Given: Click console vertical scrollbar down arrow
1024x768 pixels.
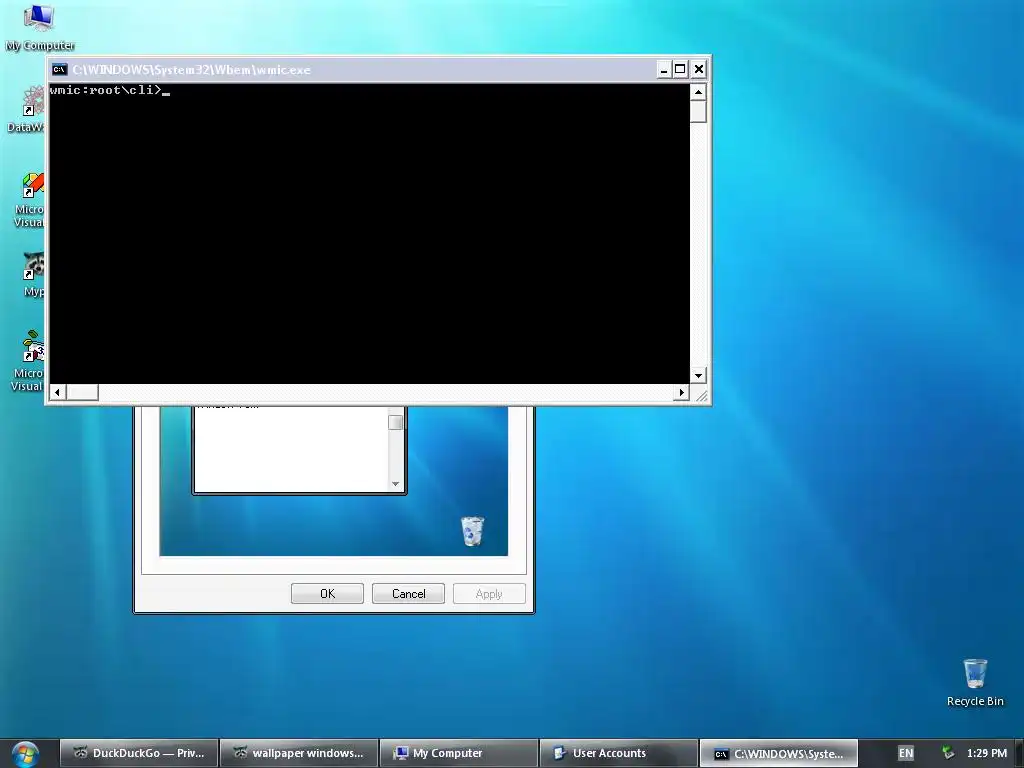Looking at the screenshot, I should tap(698, 375).
